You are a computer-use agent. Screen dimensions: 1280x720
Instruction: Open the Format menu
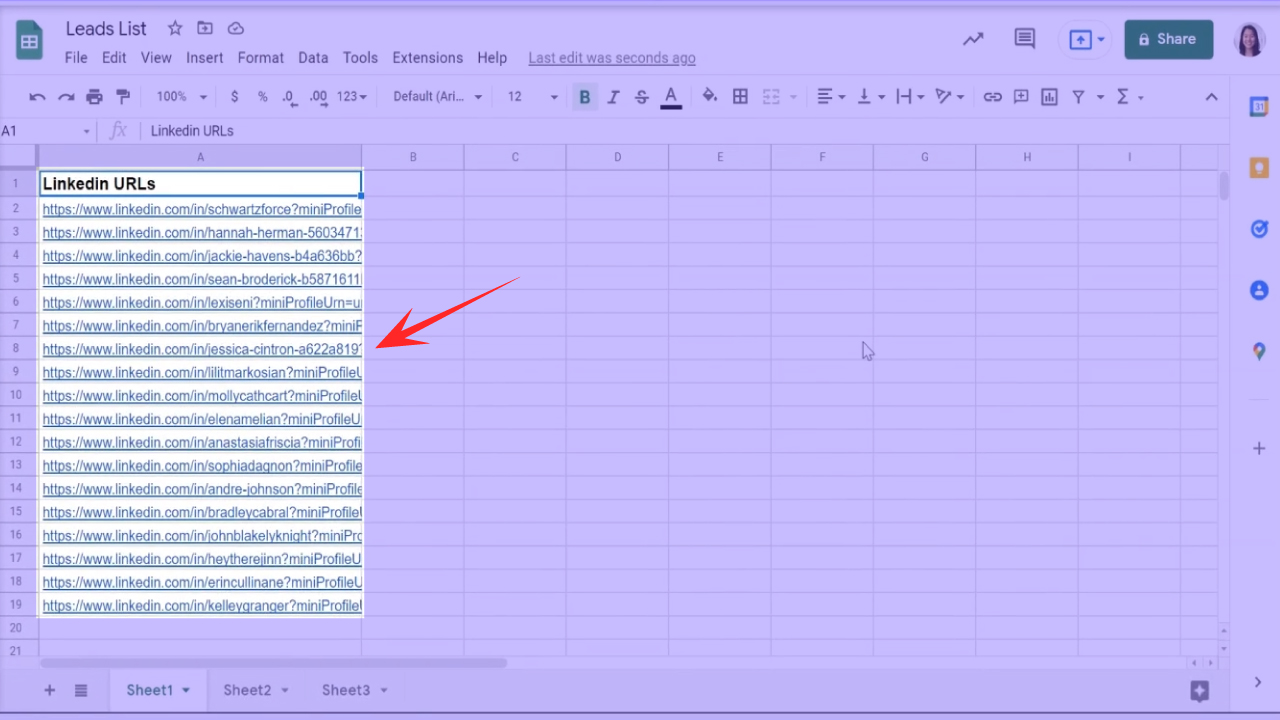(261, 58)
